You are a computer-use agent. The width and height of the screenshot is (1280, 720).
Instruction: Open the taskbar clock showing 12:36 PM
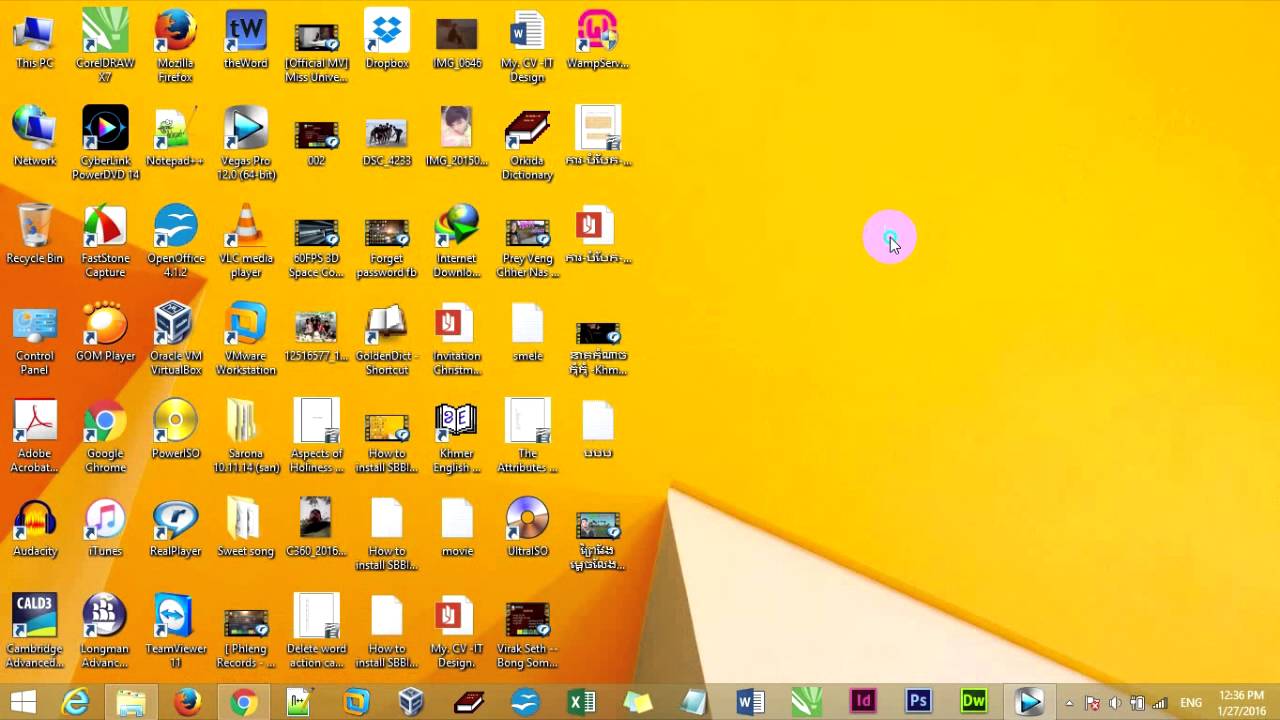1241,702
